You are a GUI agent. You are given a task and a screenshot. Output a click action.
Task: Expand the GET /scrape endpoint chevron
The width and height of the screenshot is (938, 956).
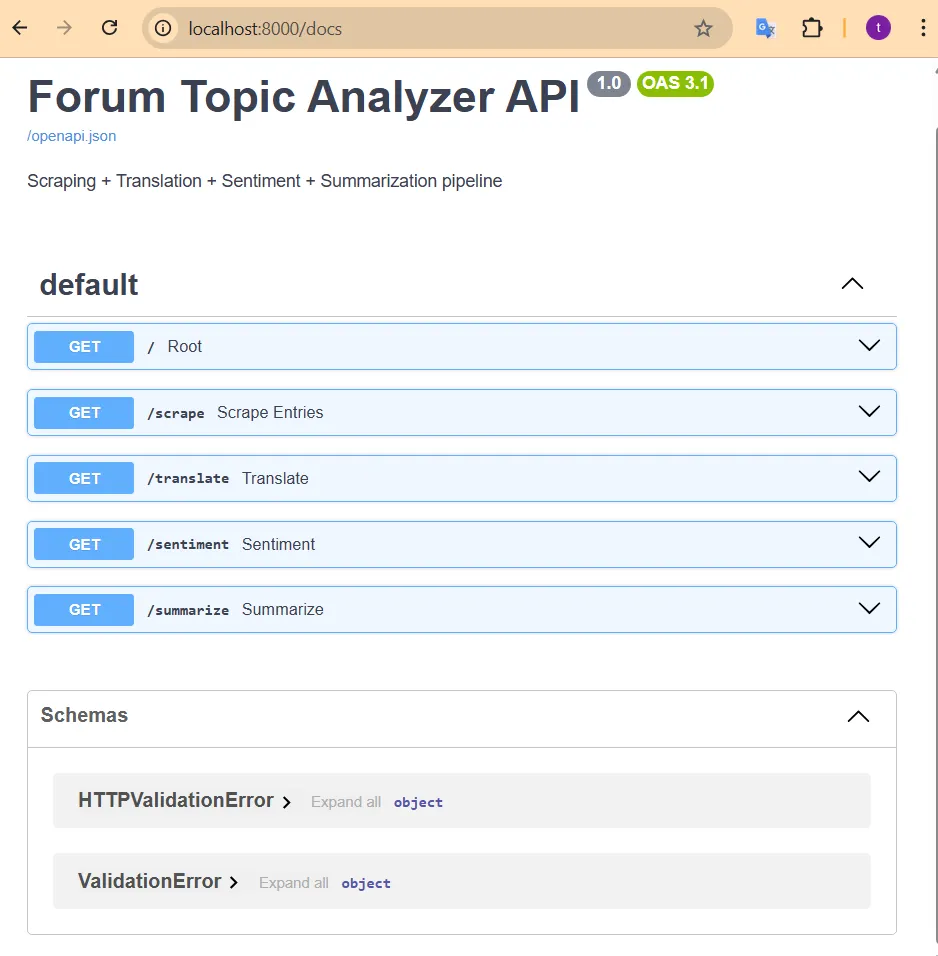pyautogui.click(x=869, y=412)
